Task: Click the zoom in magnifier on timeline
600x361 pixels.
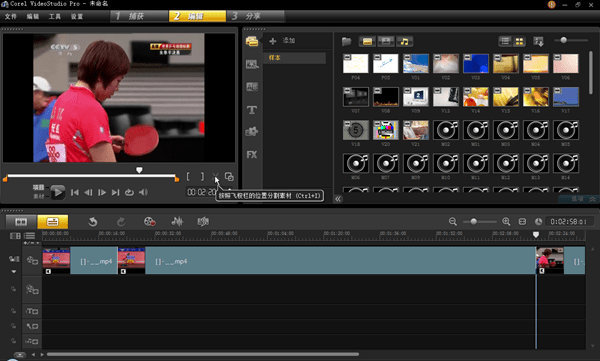Action: [506, 221]
